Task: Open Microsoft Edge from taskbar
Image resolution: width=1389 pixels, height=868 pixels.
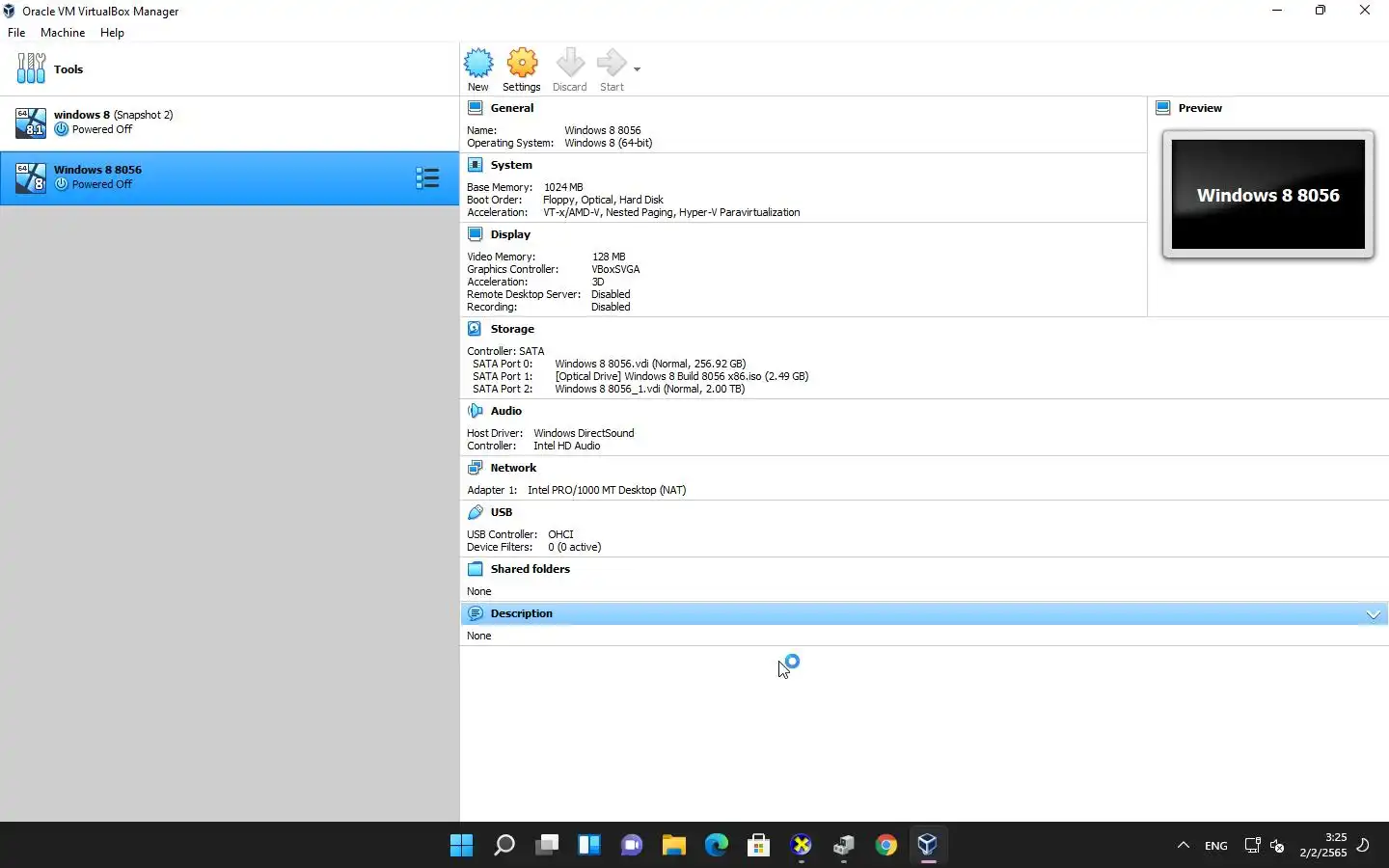Action: click(717, 846)
